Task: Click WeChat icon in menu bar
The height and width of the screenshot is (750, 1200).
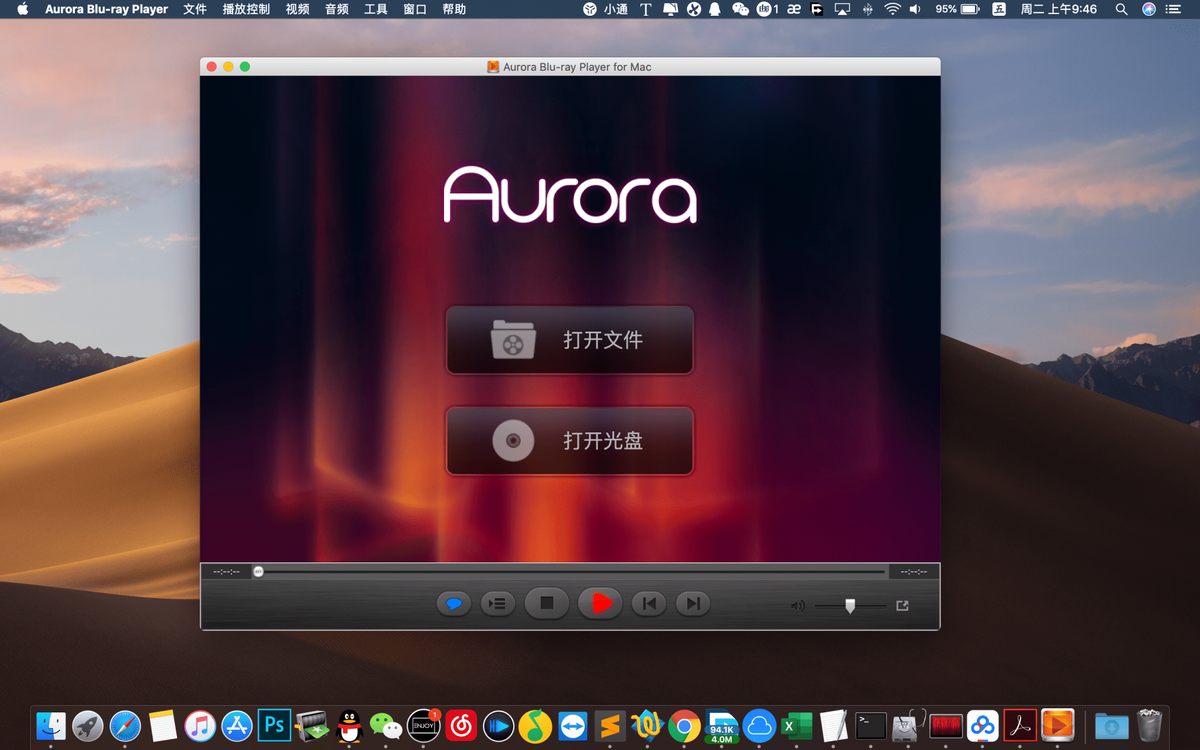Action: pos(740,9)
